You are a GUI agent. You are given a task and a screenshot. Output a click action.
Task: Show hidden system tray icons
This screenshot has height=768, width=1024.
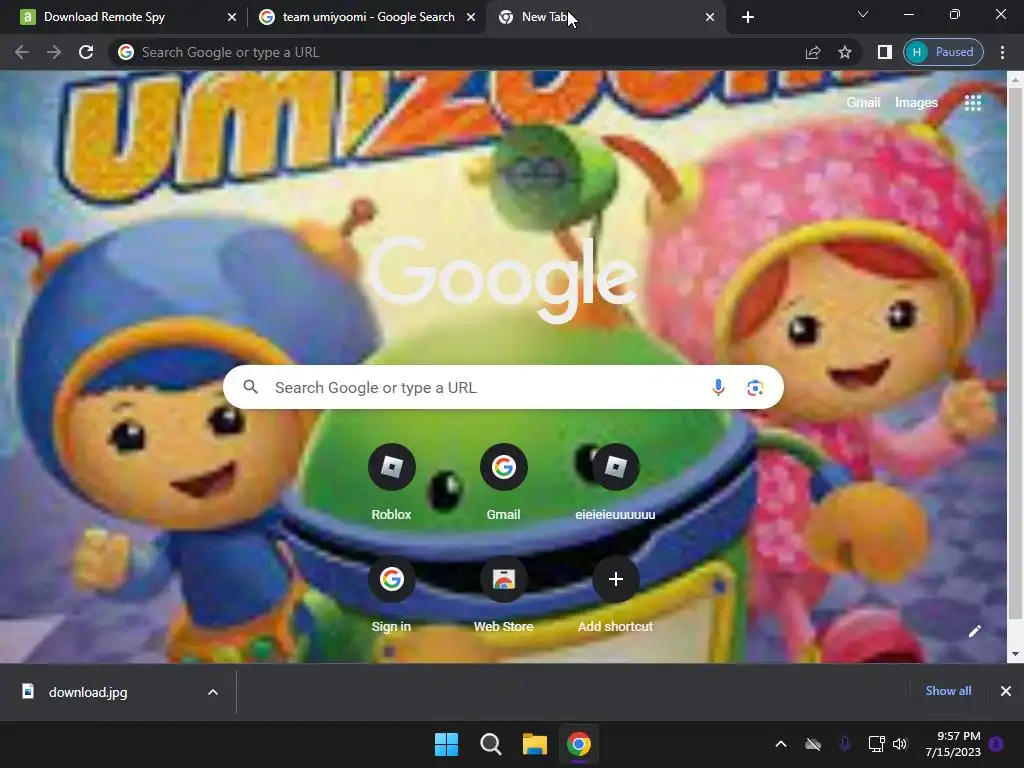tap(780, 744)
